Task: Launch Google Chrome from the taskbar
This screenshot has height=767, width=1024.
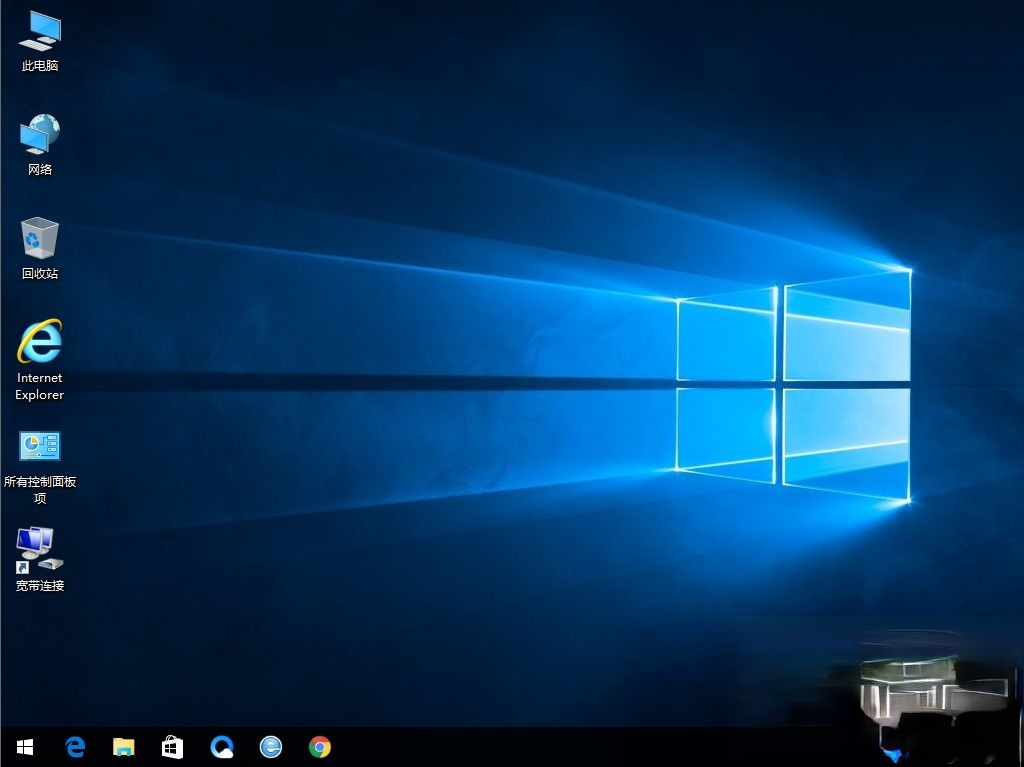Action: [x=320, y=747]
